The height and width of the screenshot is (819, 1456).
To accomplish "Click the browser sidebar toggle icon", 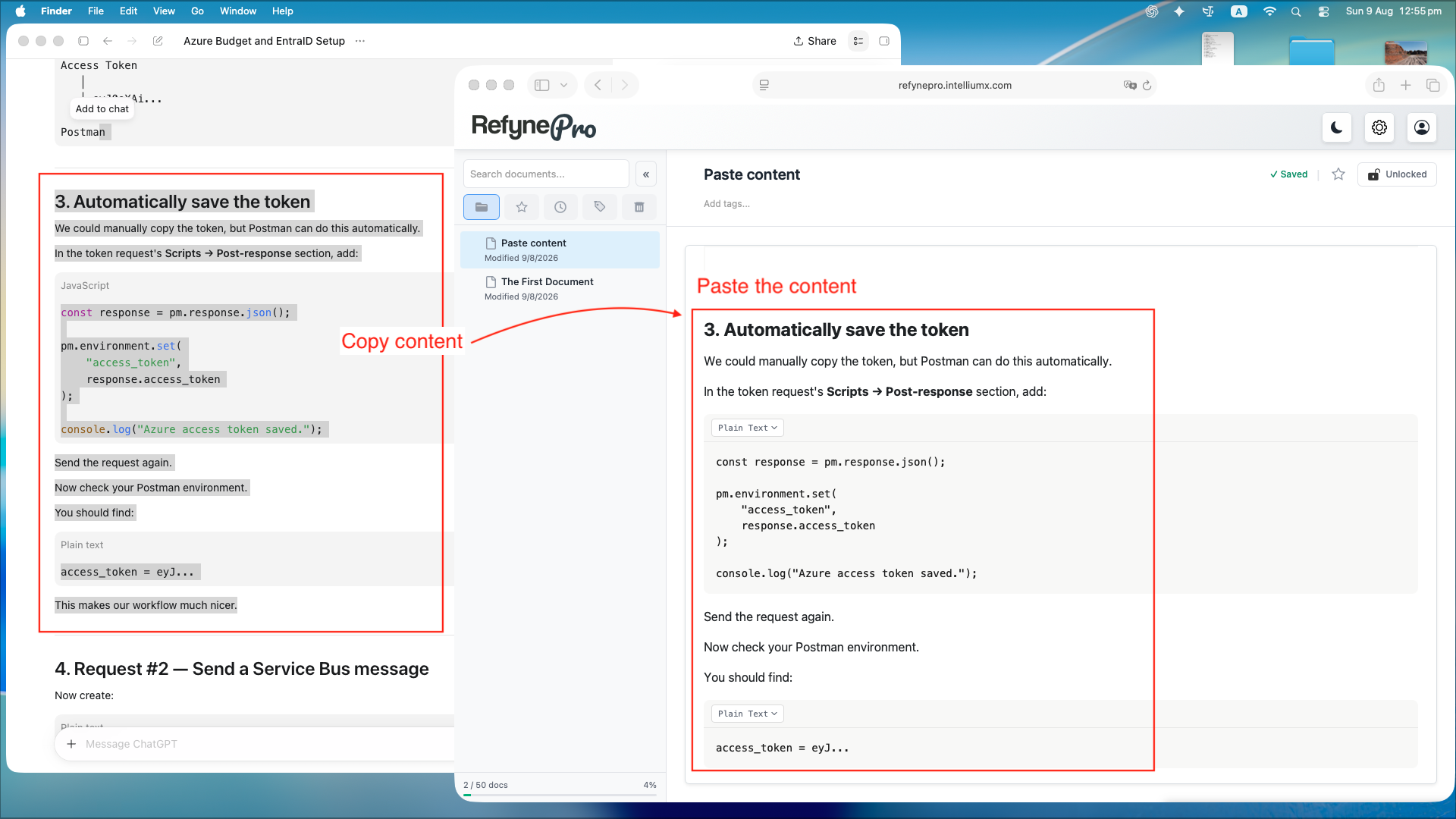I will (542, 85).
